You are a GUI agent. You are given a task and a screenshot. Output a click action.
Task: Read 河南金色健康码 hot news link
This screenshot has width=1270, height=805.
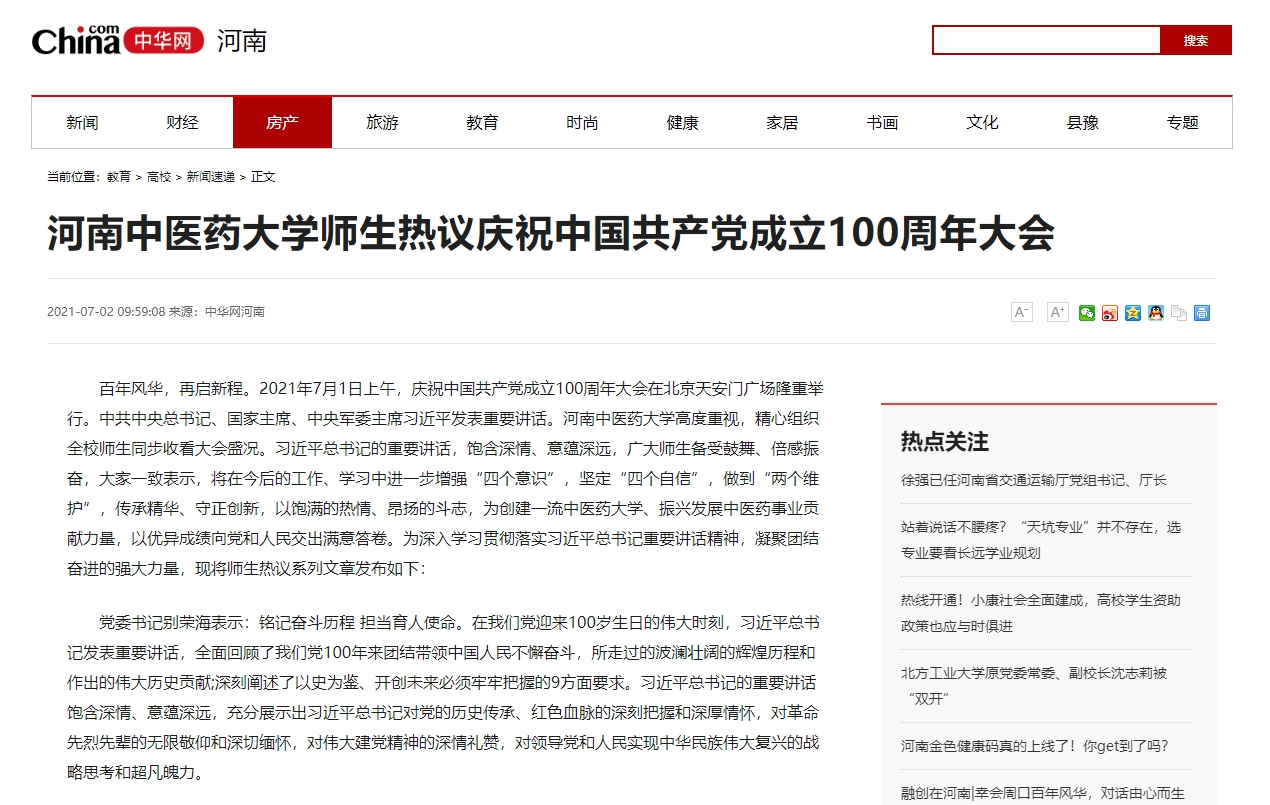[x=1034, y=746]
